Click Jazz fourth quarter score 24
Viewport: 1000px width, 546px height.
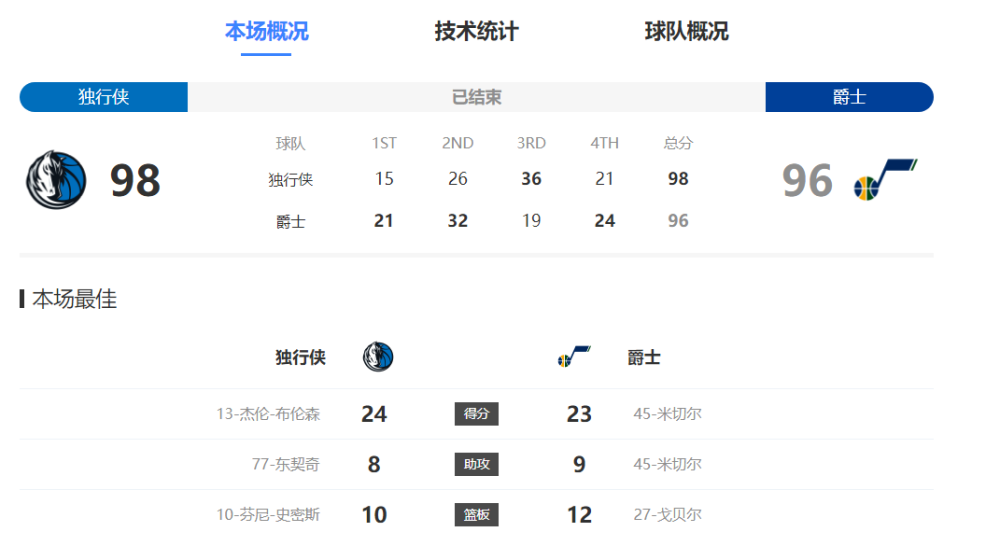click(x=605, y=221)
